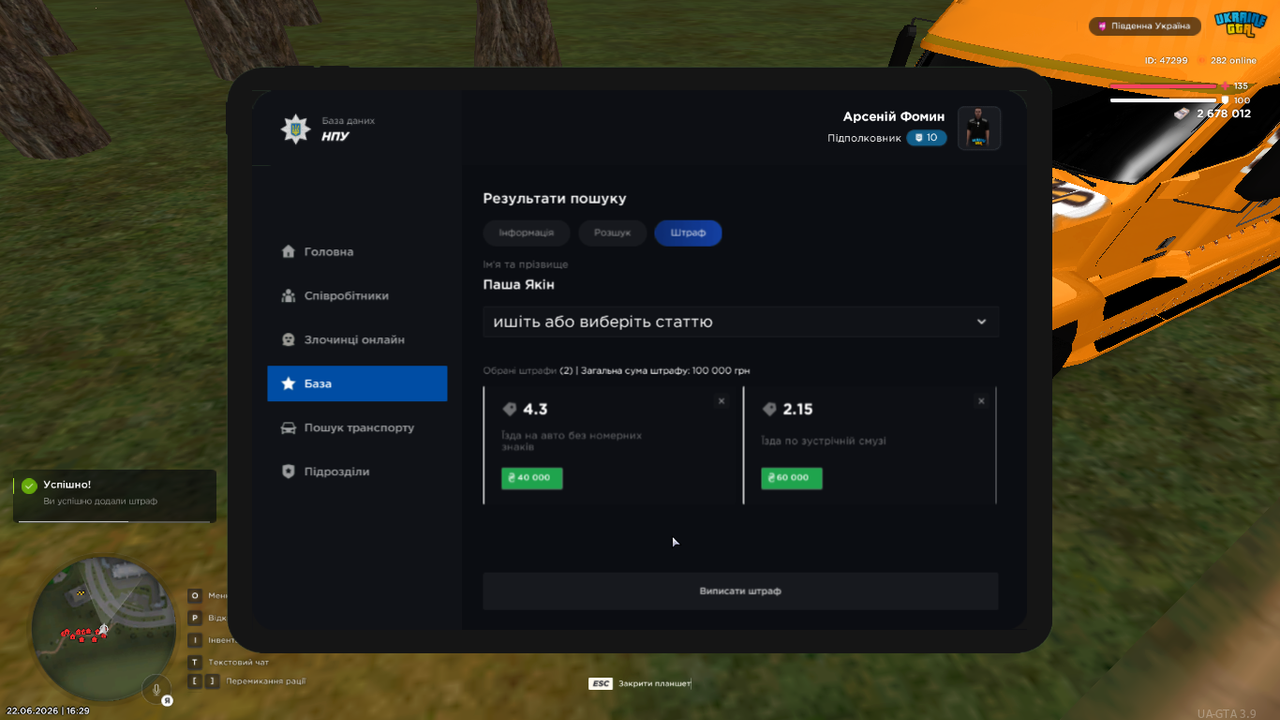Go to Злочинці онлайн section
Viewport: 1280px width, 720px height.
[357, 340]
